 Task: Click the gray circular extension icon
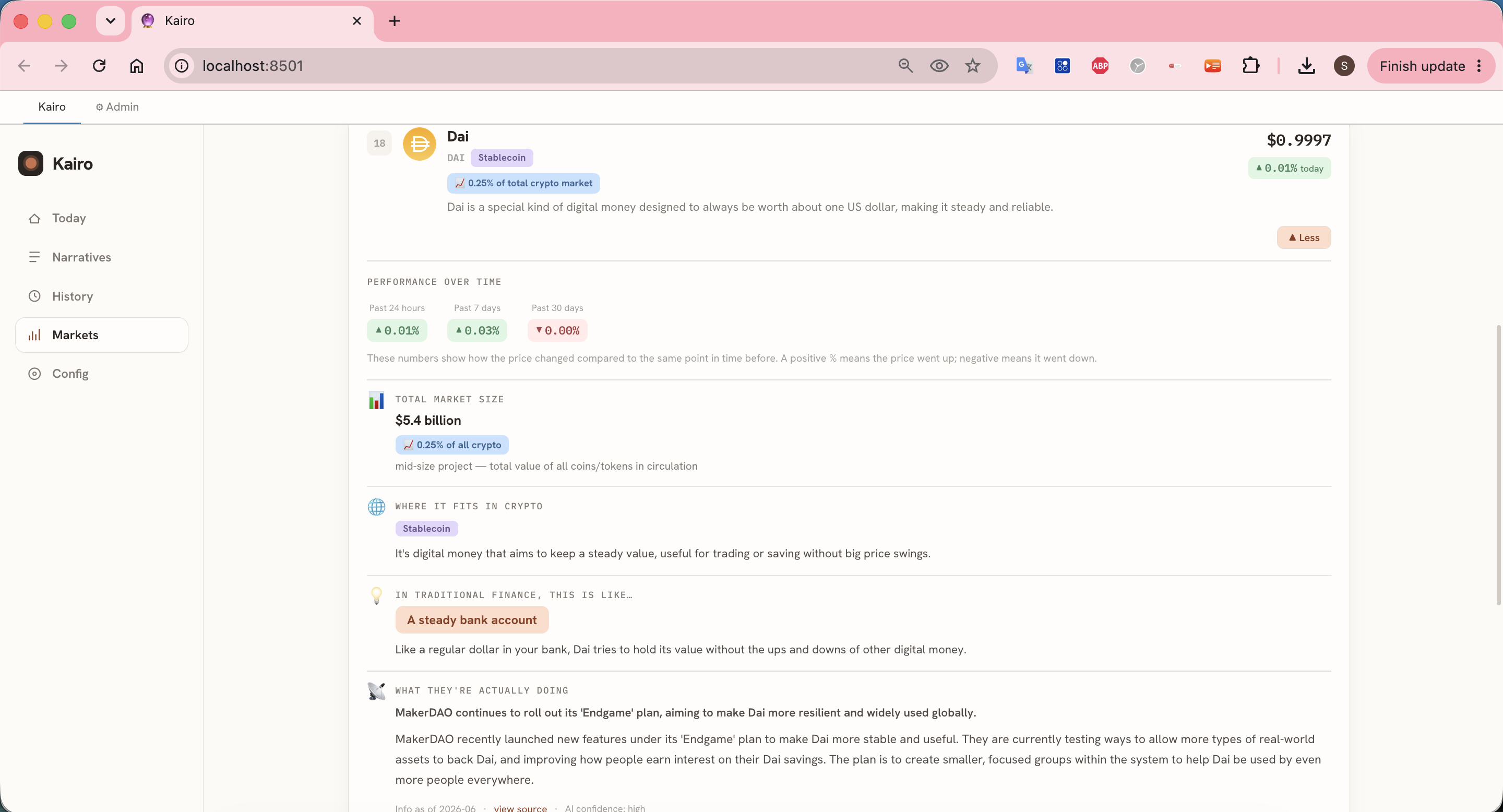tap(1138, 66)
